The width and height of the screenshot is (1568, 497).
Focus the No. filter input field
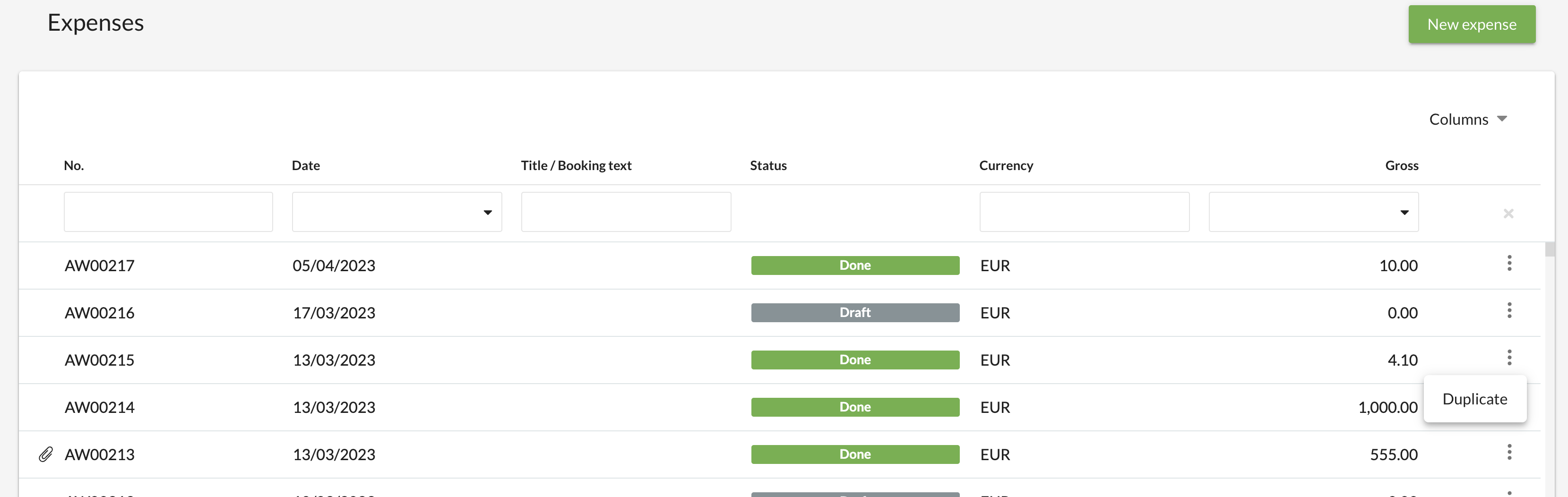168,212
